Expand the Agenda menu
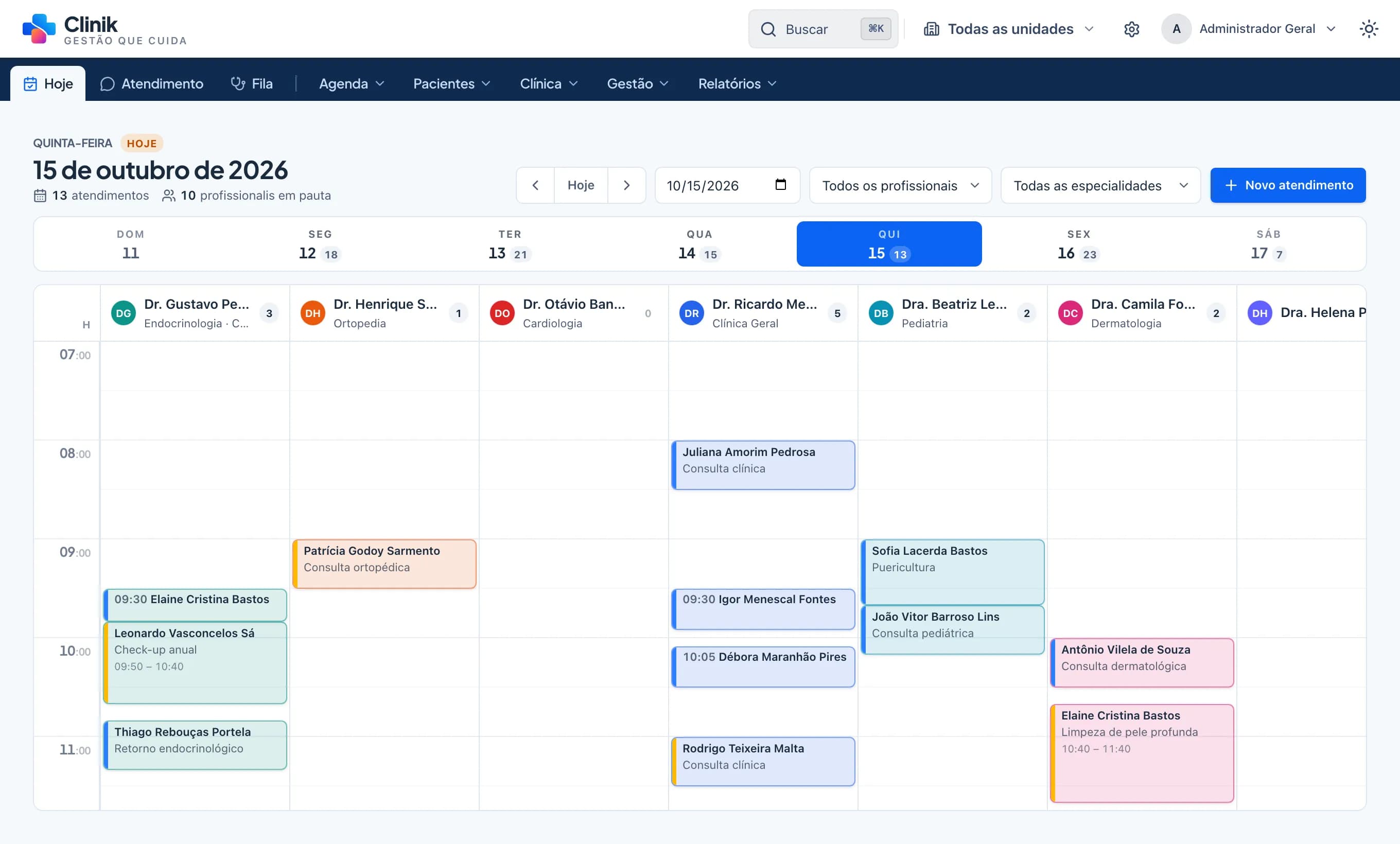The width and height of the screenshot is (1400, 844). [x=352, y=83]
